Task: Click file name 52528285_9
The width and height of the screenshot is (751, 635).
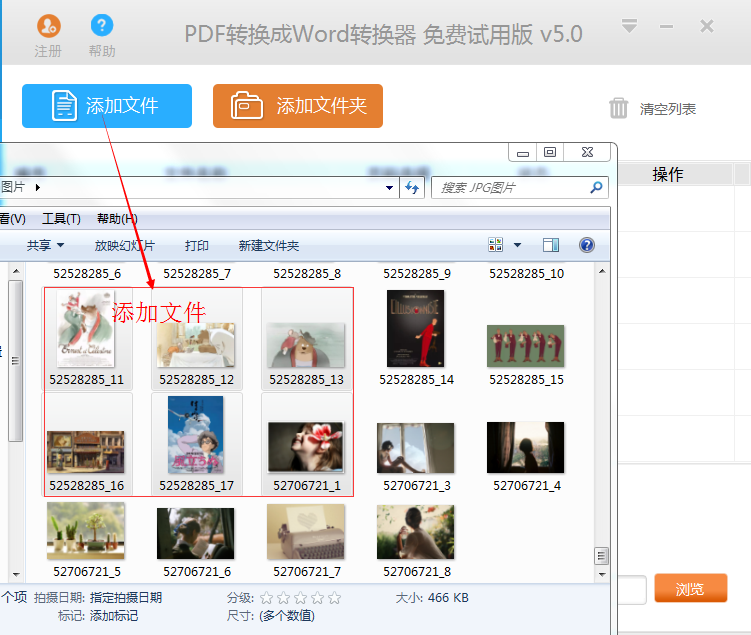Action: click(417, 274)
